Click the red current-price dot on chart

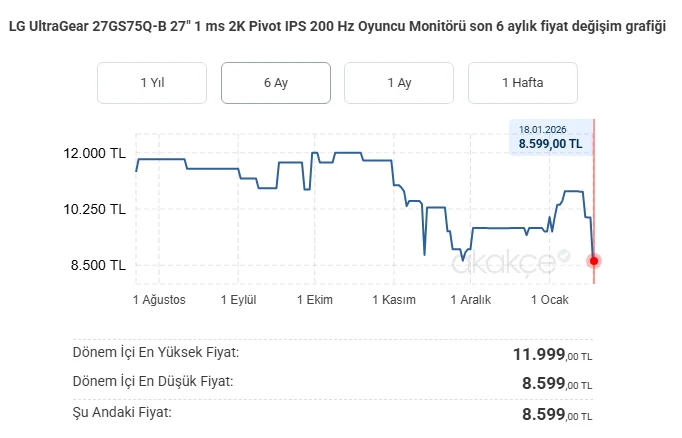click(x=594, y=261)
